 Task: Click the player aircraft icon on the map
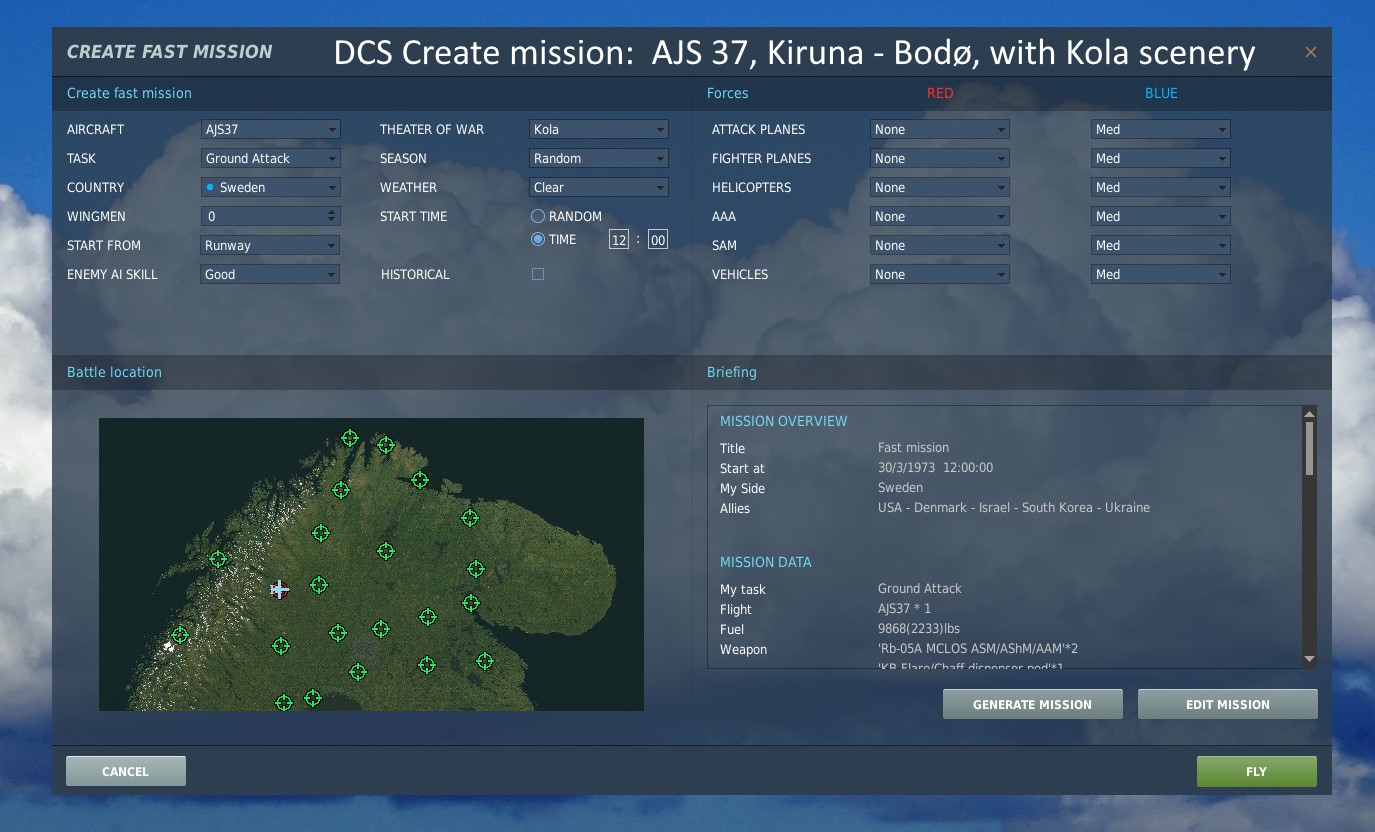coord(280,590)
